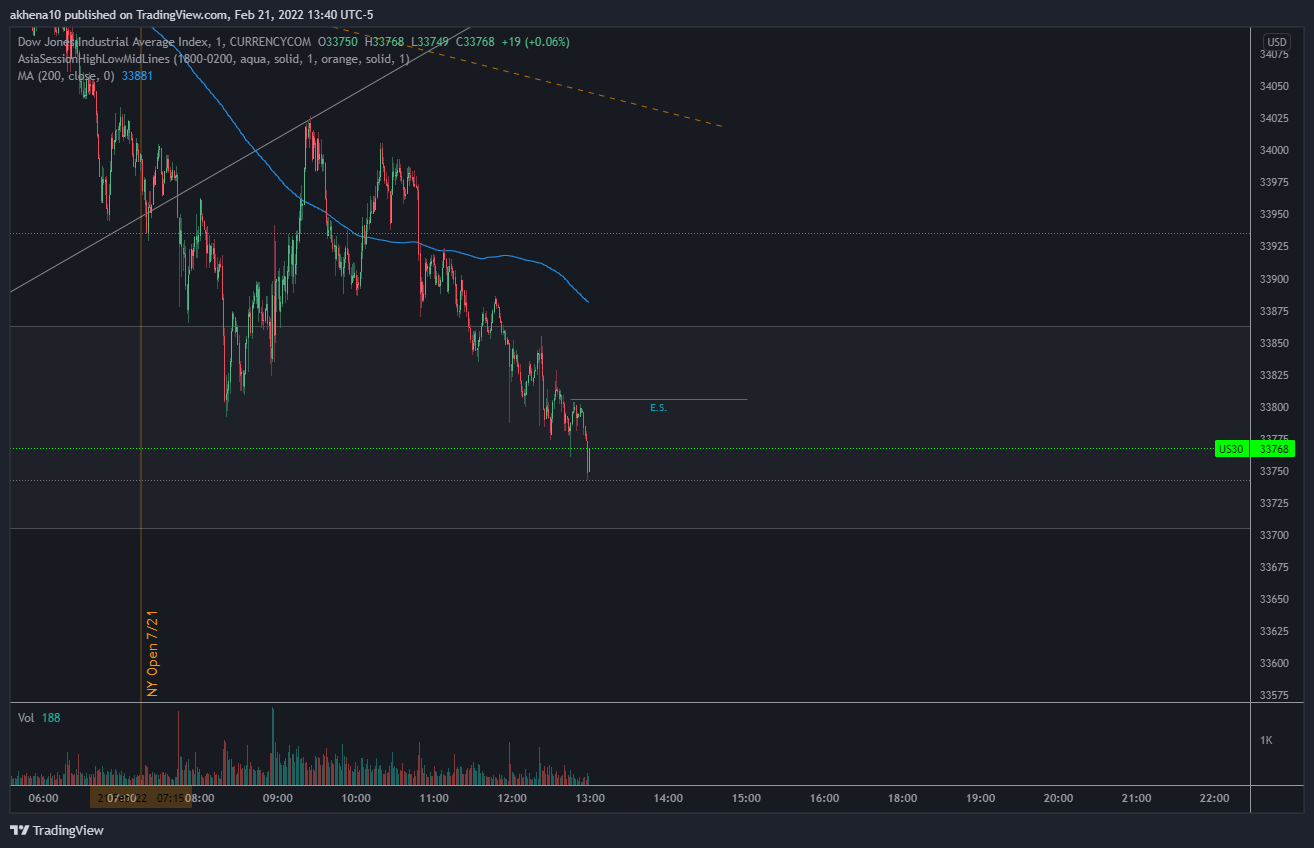Click the 14:00 time axis label
This screenshot has height=848, width=1314.
[x=668, y=798]
